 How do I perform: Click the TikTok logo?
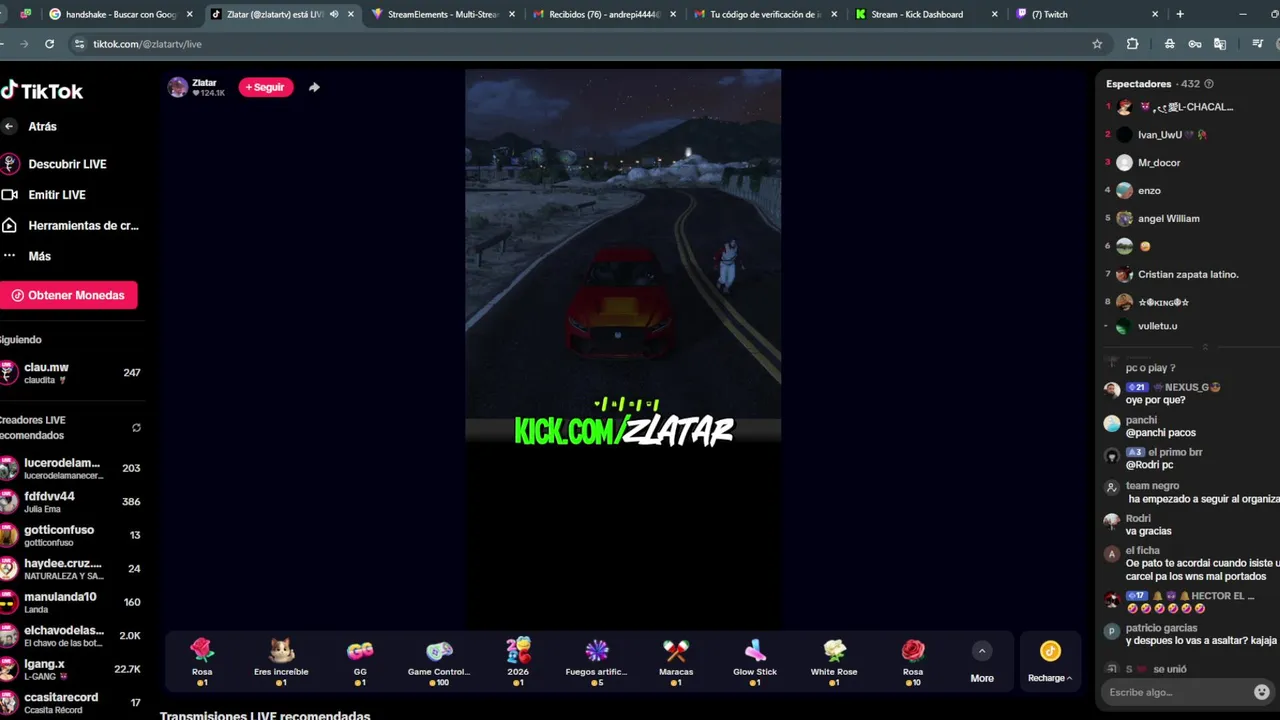[x=42, y=91]
